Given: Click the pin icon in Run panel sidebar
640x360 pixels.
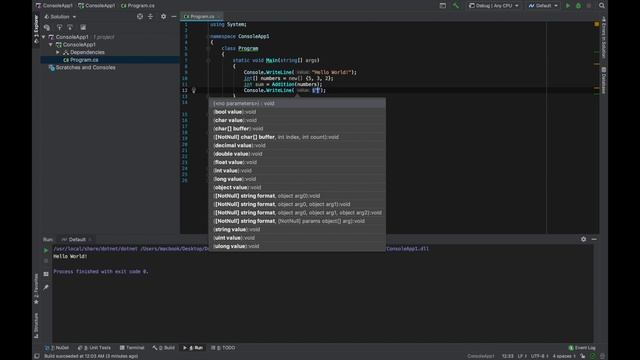Looking at the screenshot, I should click(x=46, y=287).
